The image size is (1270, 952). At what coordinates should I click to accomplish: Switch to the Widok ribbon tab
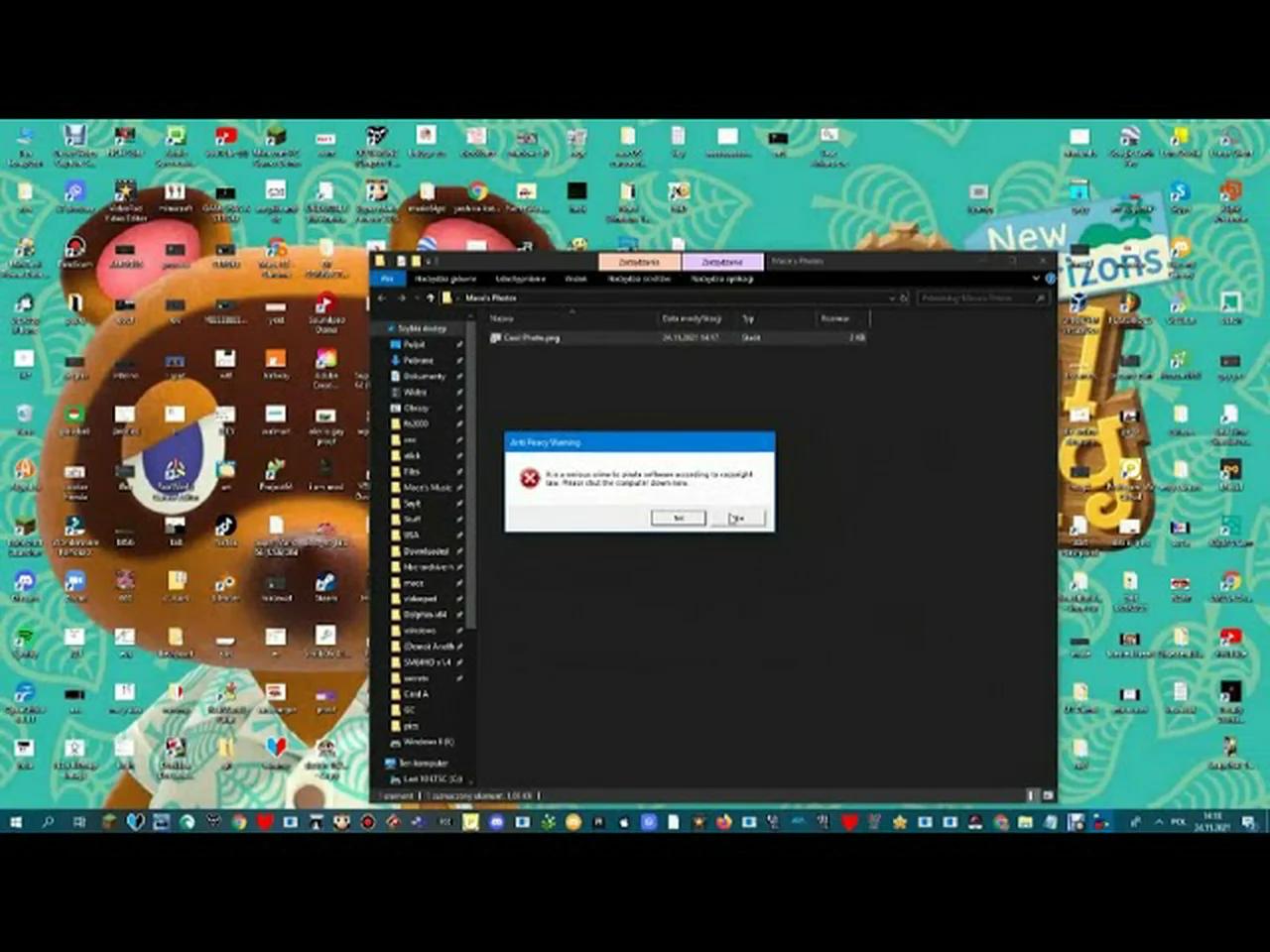(x=577, y=279)
